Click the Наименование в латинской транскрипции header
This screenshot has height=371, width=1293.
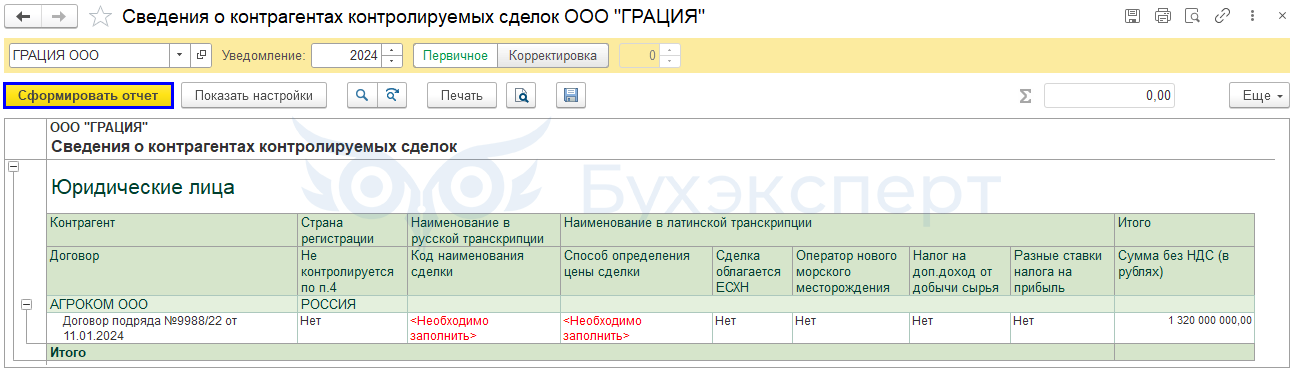[838, 229]
